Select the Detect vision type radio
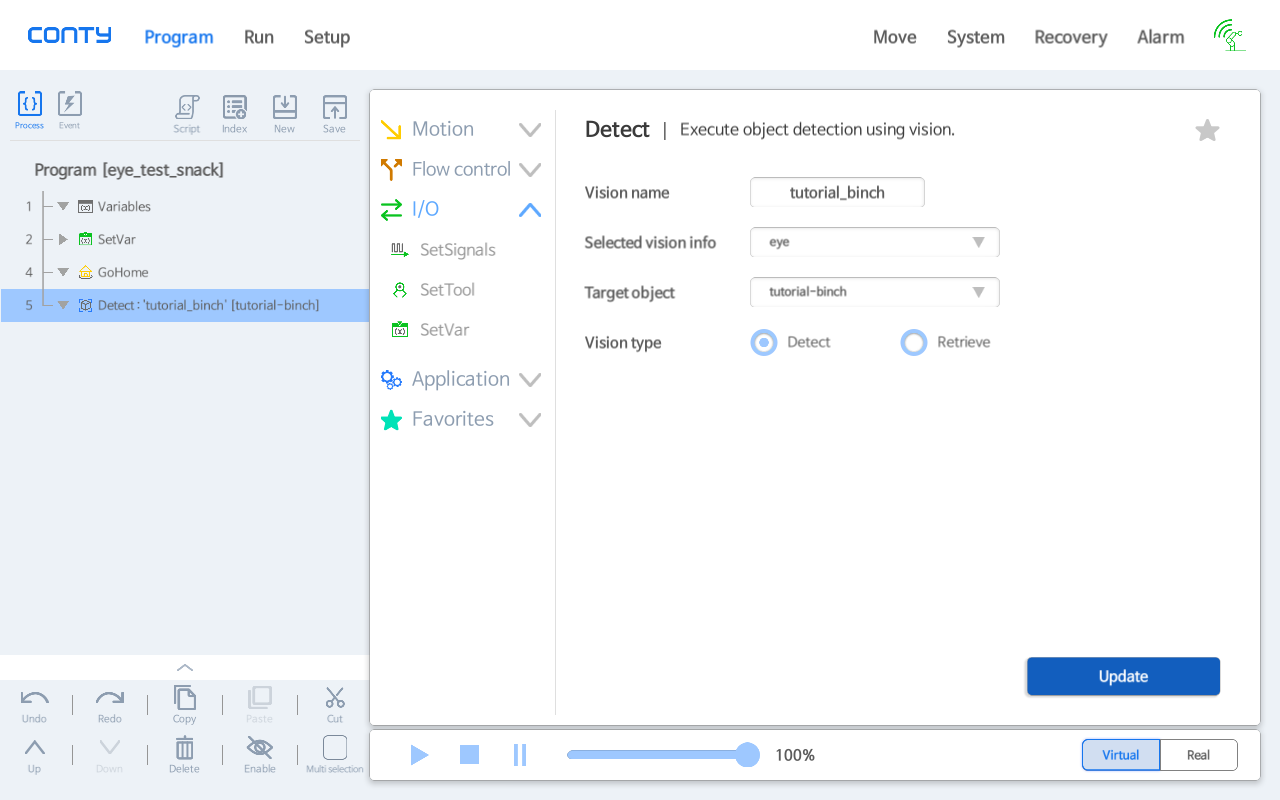 point(764,343)
